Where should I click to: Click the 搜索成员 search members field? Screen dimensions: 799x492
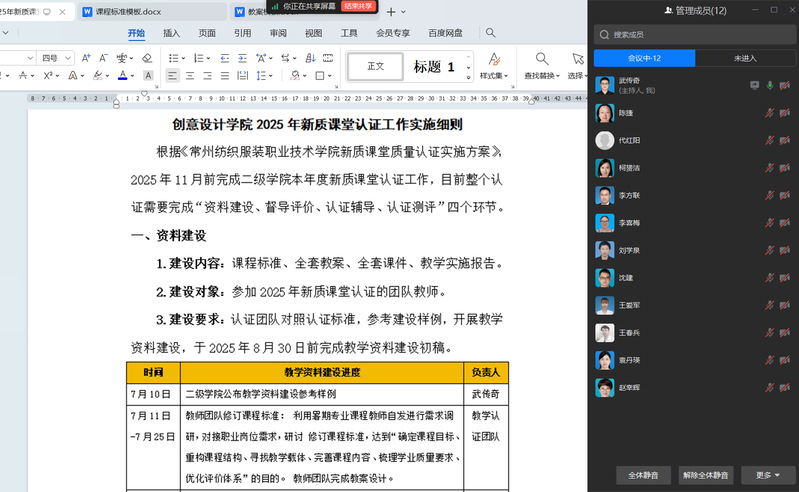coord(693,34)
